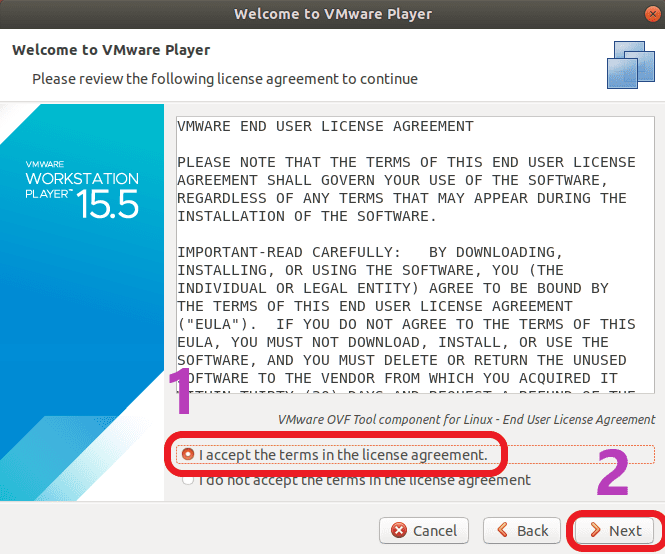The height and width of the screenshot is (554, 665).
Task: Click the license text line 'VMWARE END USER LICENSE AGREEMENT'
Action: (x=325, y=126)
